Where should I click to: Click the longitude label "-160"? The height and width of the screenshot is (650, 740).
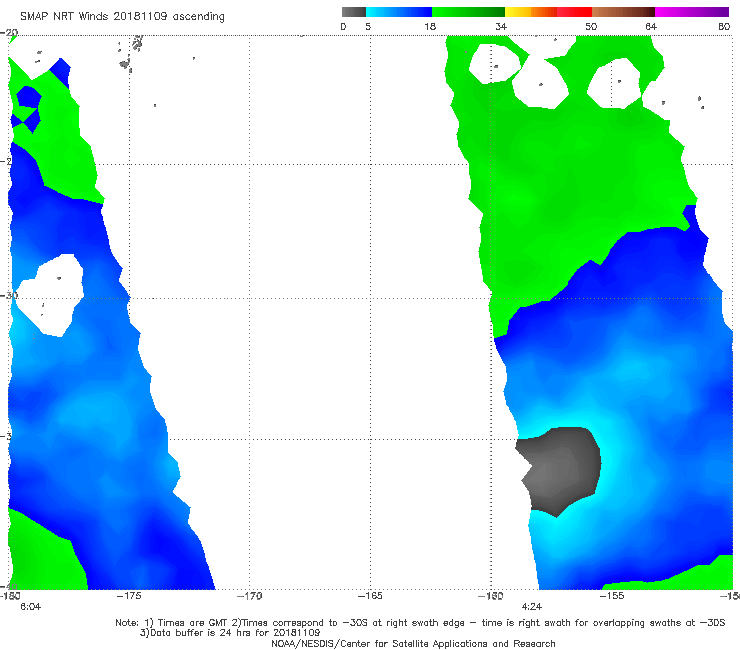(x=491, y=596)
